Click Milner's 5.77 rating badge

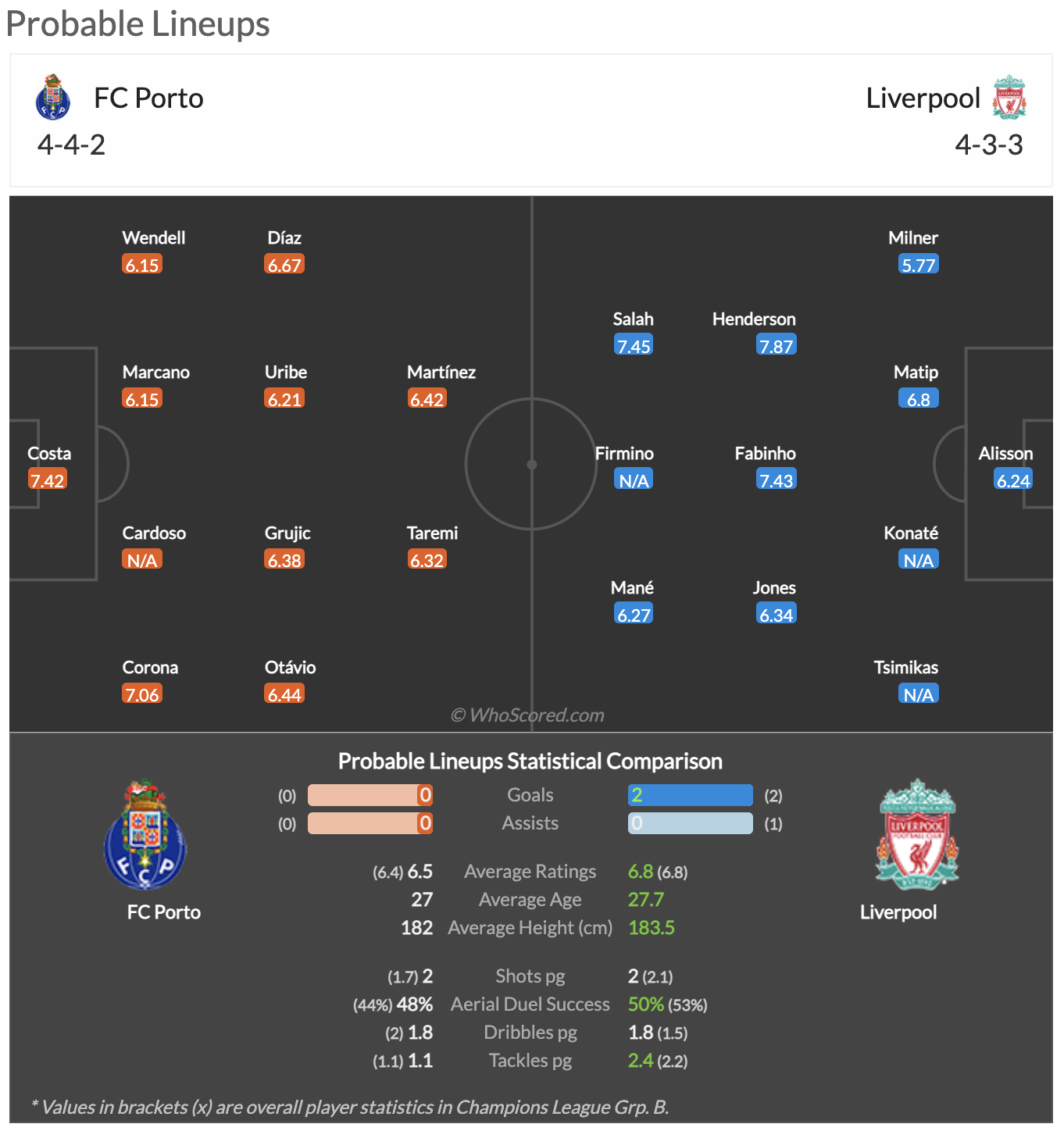[x=919, y=264]
